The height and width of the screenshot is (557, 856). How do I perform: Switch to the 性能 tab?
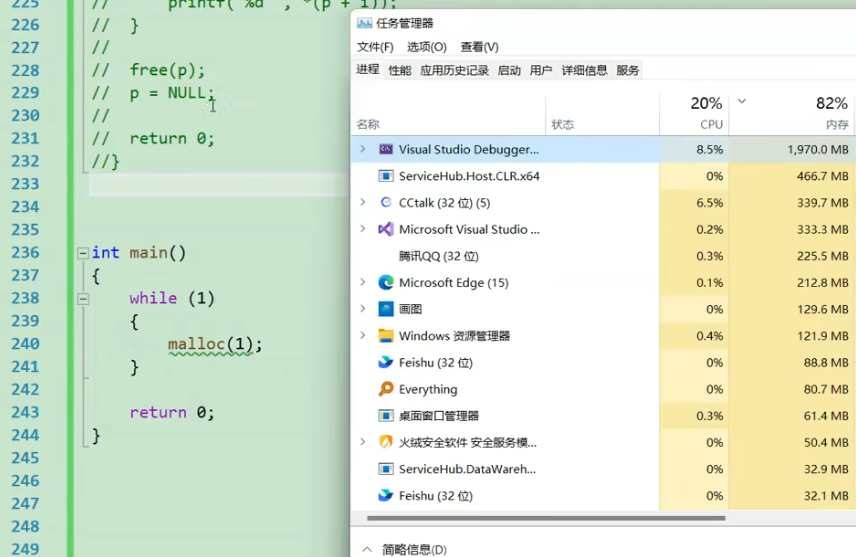[x=400, y=70]
